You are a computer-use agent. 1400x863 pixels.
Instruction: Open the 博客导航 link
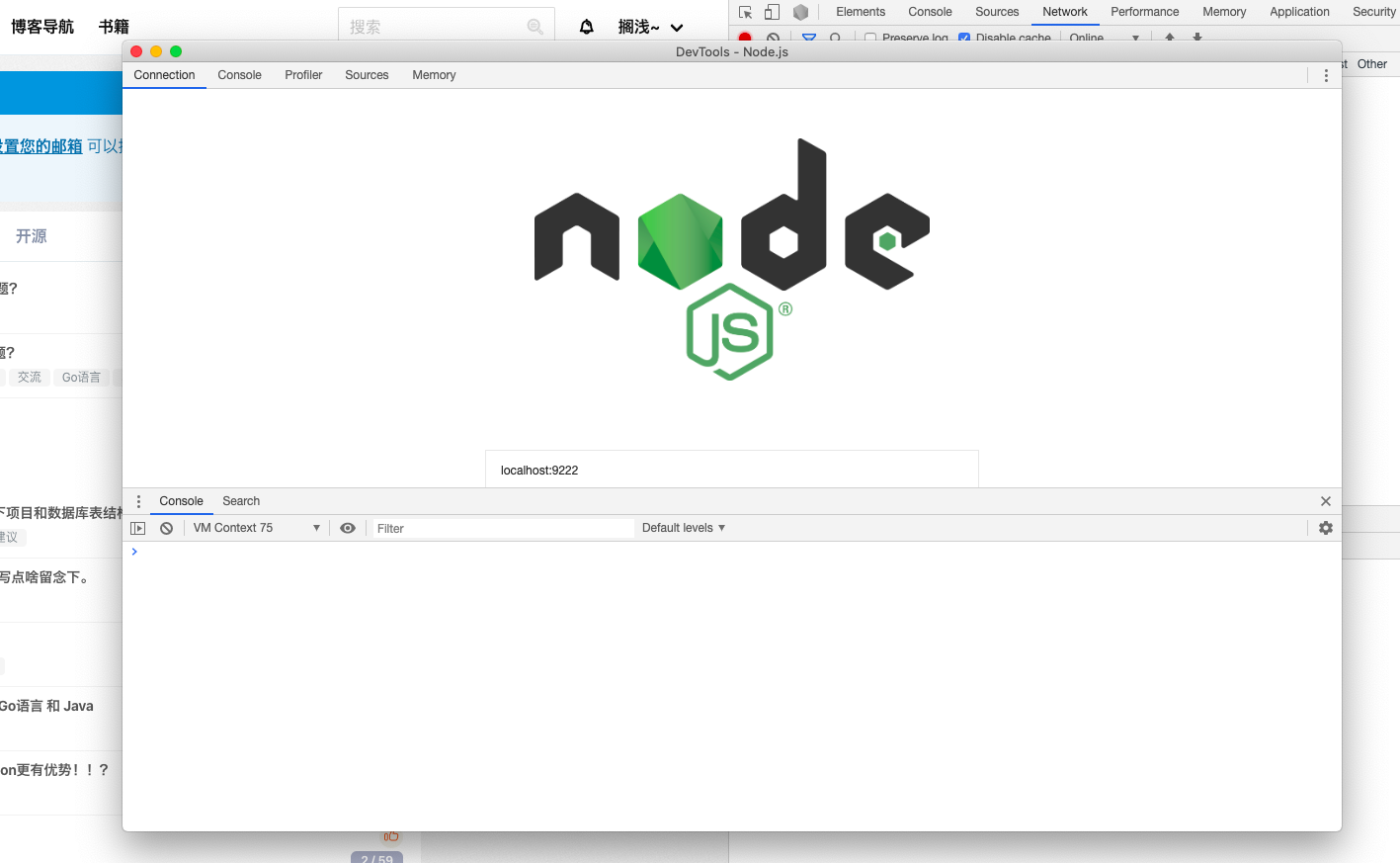(42, 27)
